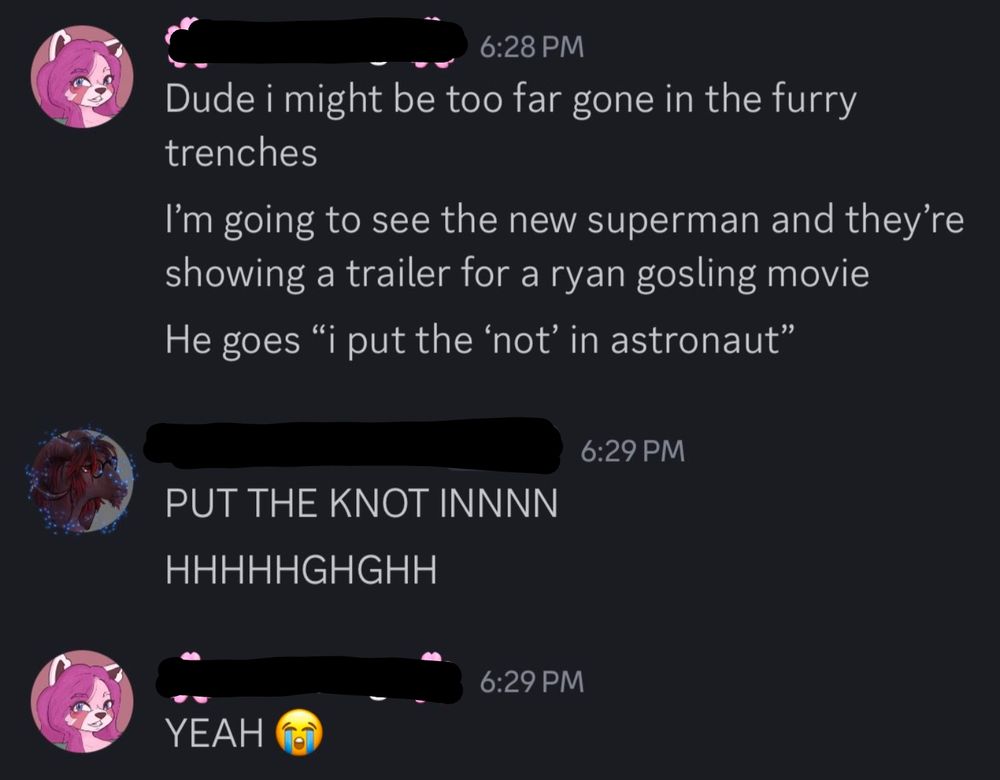Click redacted username above furry trenches message

[x=312, y=41]
